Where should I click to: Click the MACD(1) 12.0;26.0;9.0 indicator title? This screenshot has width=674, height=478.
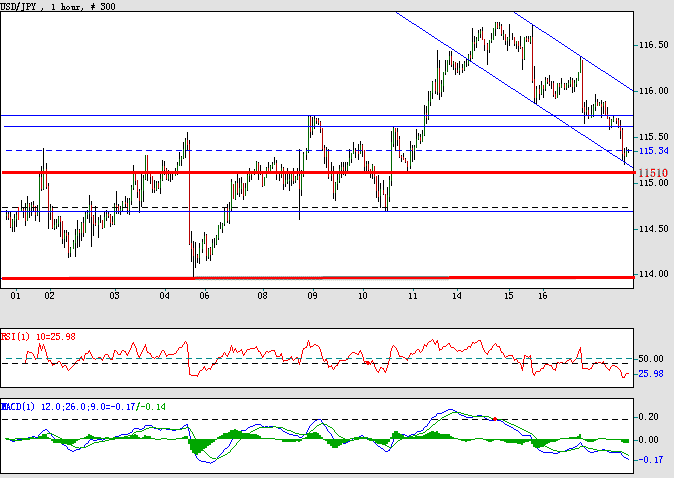tap(83, 407)
